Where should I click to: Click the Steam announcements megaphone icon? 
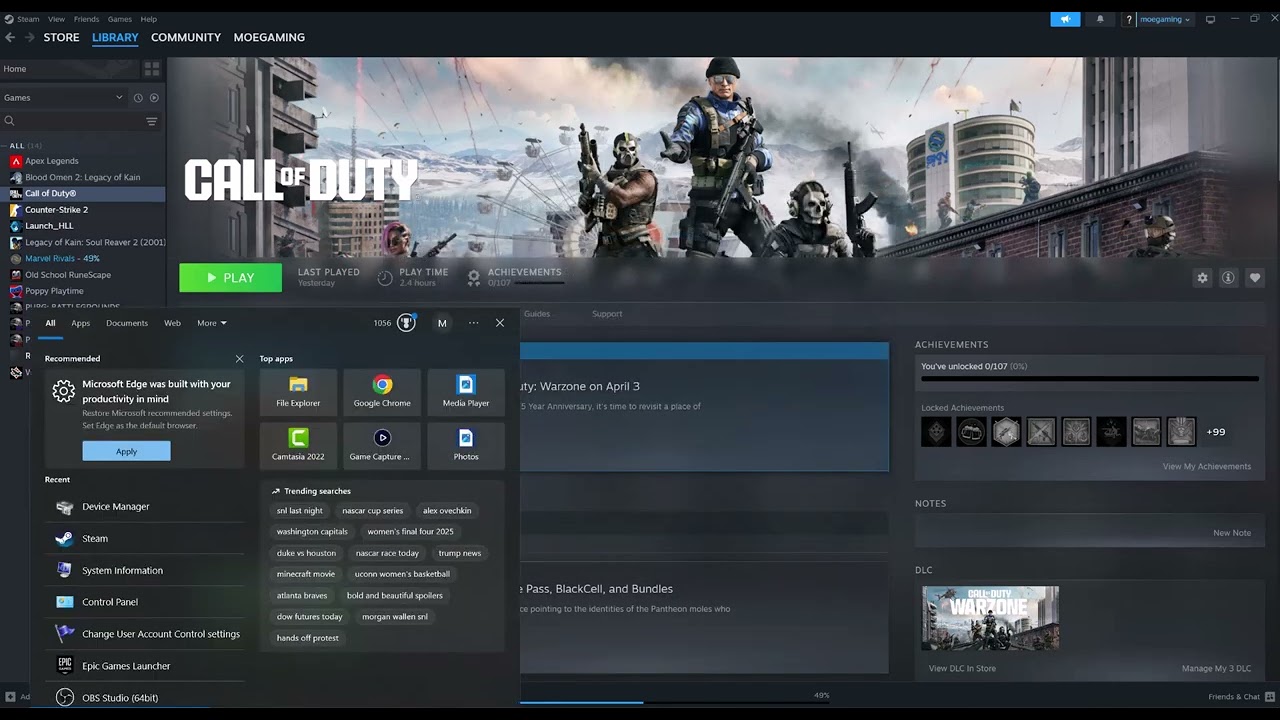click(1065, 19)
